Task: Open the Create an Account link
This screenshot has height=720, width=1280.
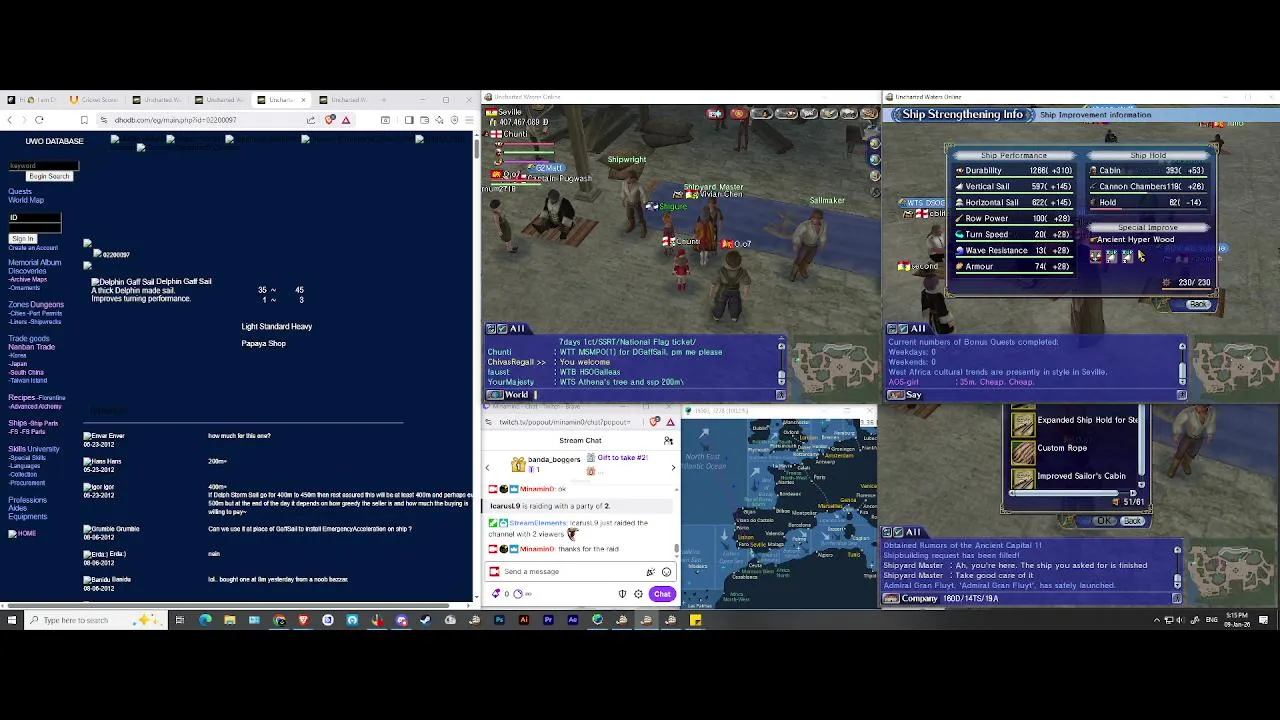Action: click(x=33, y=247)
